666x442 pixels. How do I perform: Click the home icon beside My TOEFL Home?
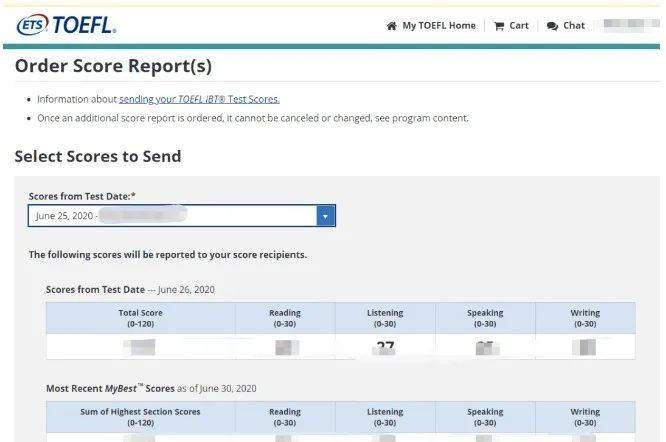click(391, 26)
